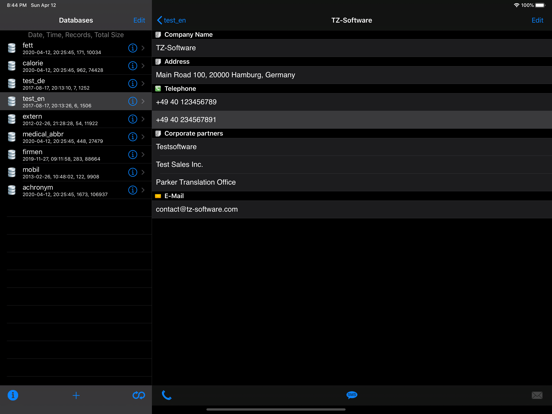Open the calorie database name
Screen dimensions: 552x414
(33, 63)
